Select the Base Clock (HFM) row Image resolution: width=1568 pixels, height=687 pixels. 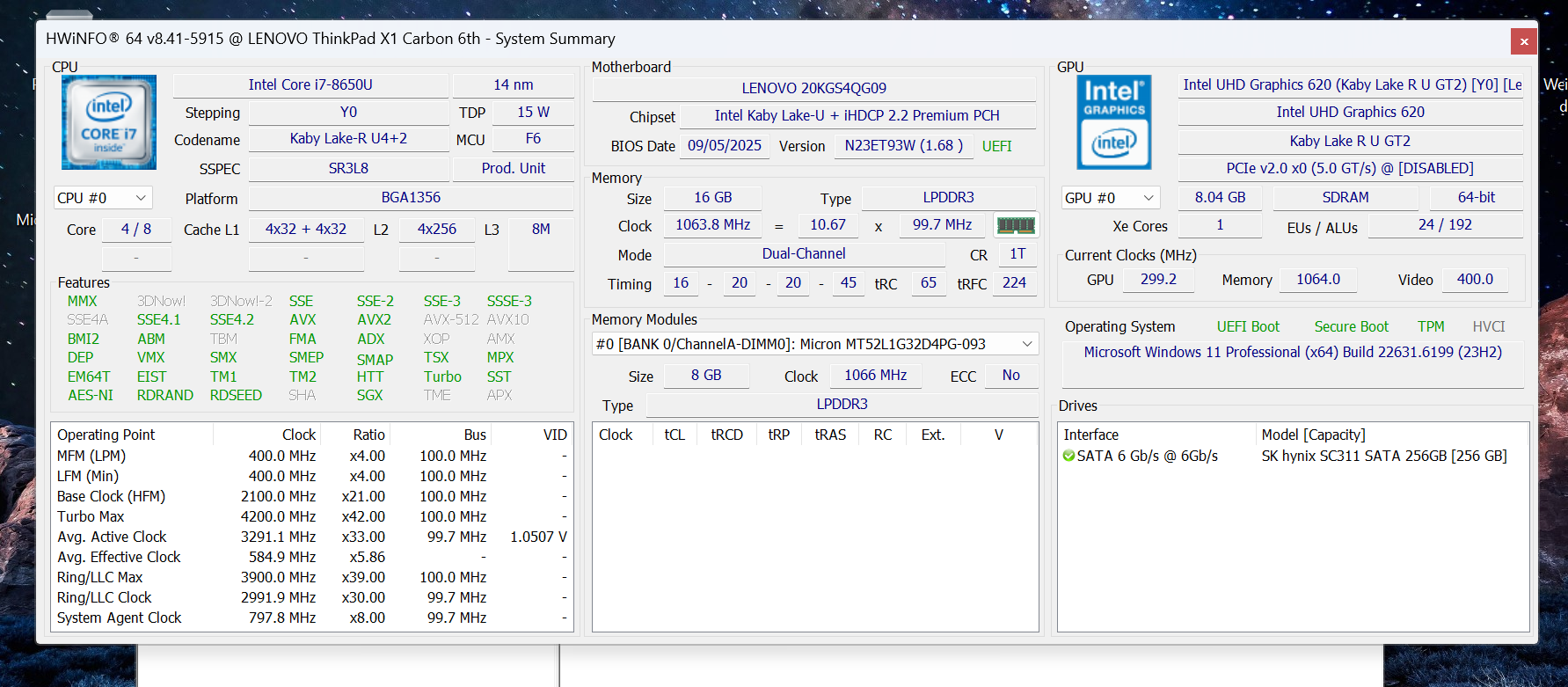(x=312, y=496)
